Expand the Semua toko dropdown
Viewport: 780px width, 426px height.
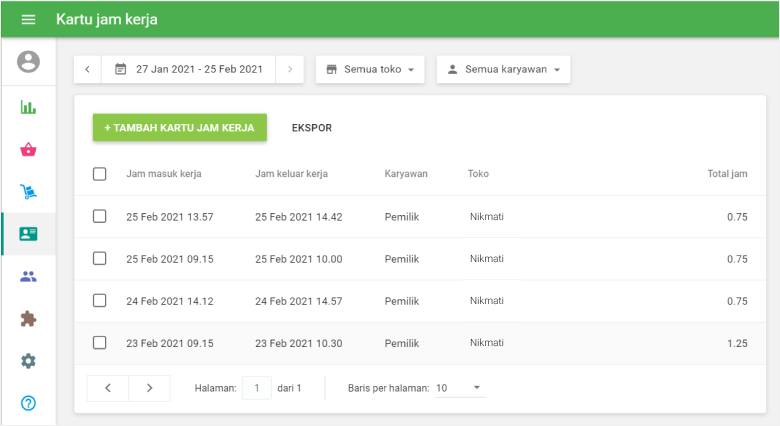[370, 70]
